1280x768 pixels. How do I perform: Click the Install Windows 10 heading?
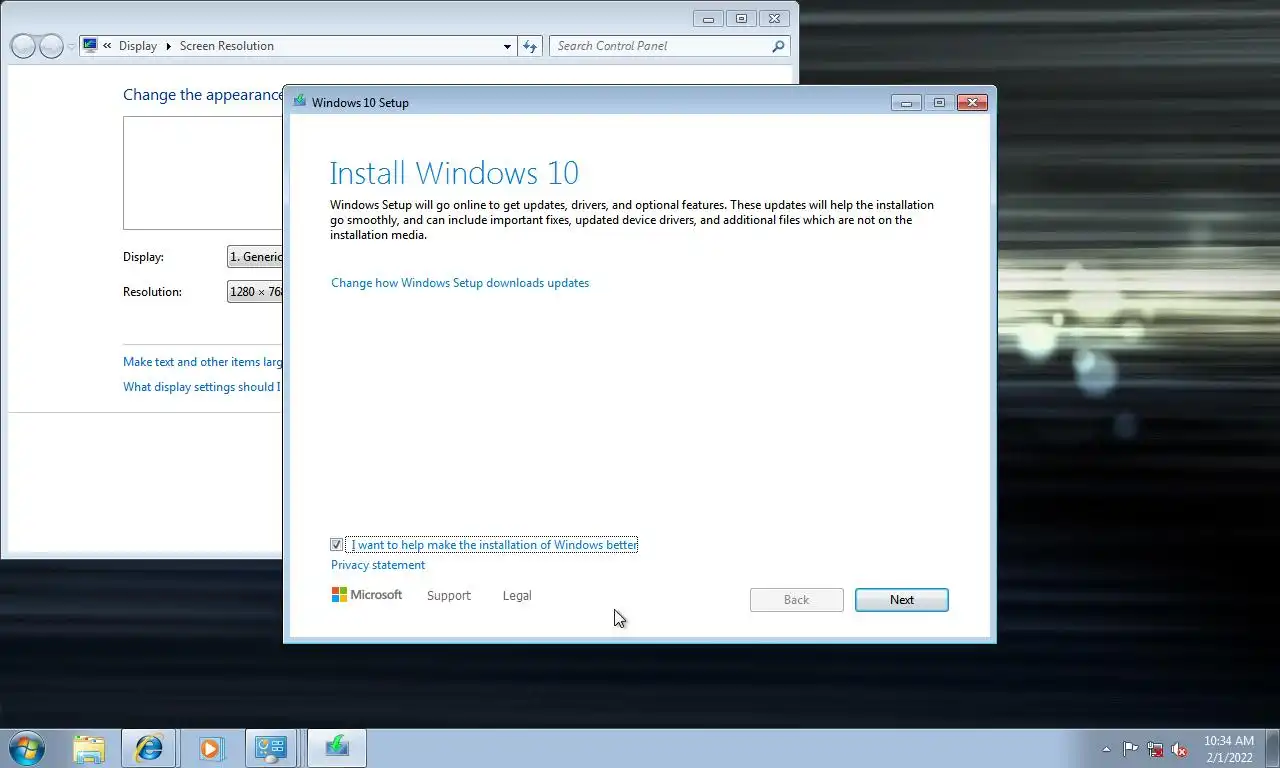tap(454, 173)
